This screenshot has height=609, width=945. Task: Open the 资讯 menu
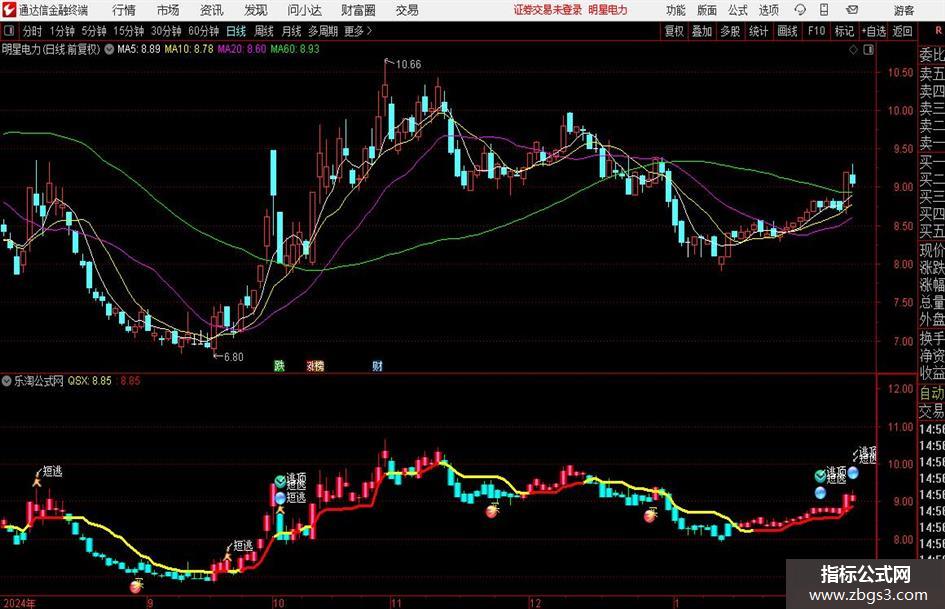pyautogui.click(x=211, y=10)
